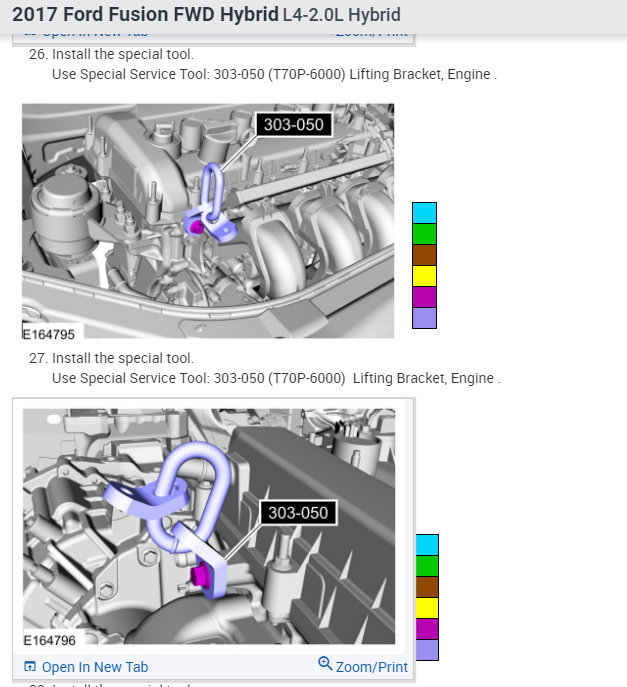Image resolution: width=627 pixels, height=687 pixels.
Task: Select brown swatch next to E164796 image
Action: (x=427, y=587)
